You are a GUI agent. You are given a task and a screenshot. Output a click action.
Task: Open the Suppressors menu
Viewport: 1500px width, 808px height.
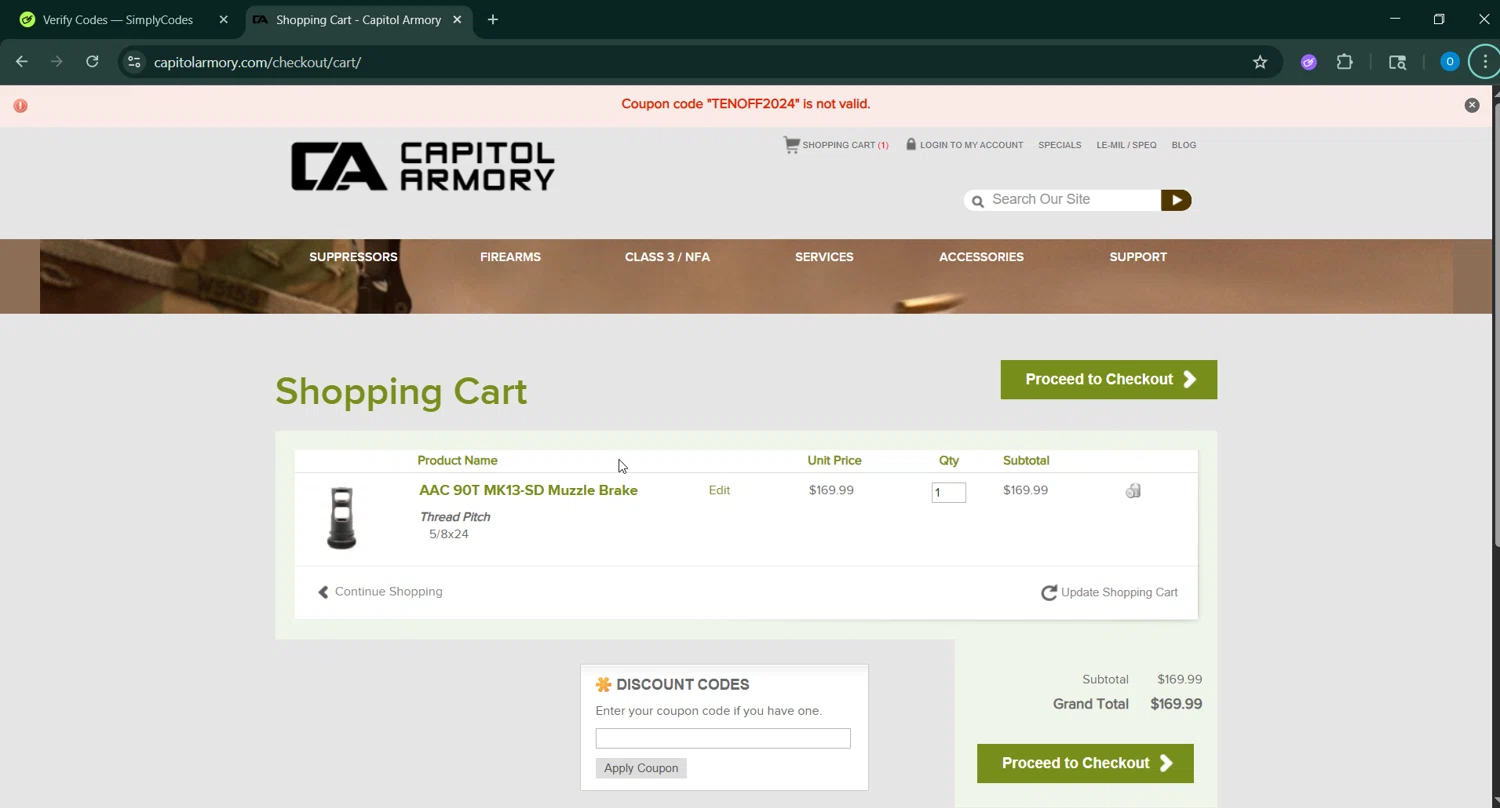[x=353, y=257]
